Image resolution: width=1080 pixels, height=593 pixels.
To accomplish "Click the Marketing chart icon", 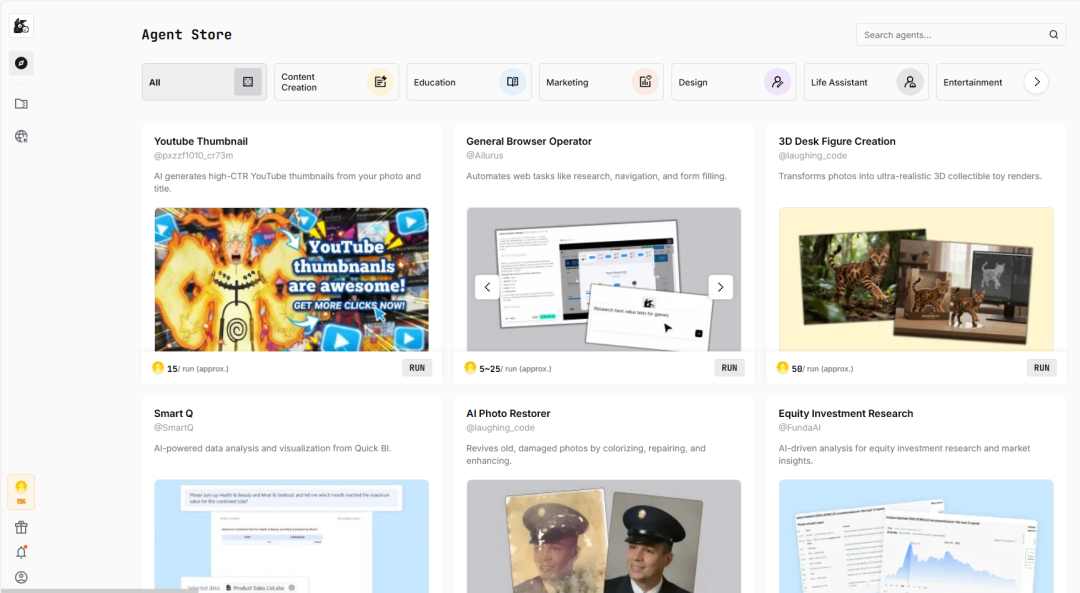I will (645, 82).
